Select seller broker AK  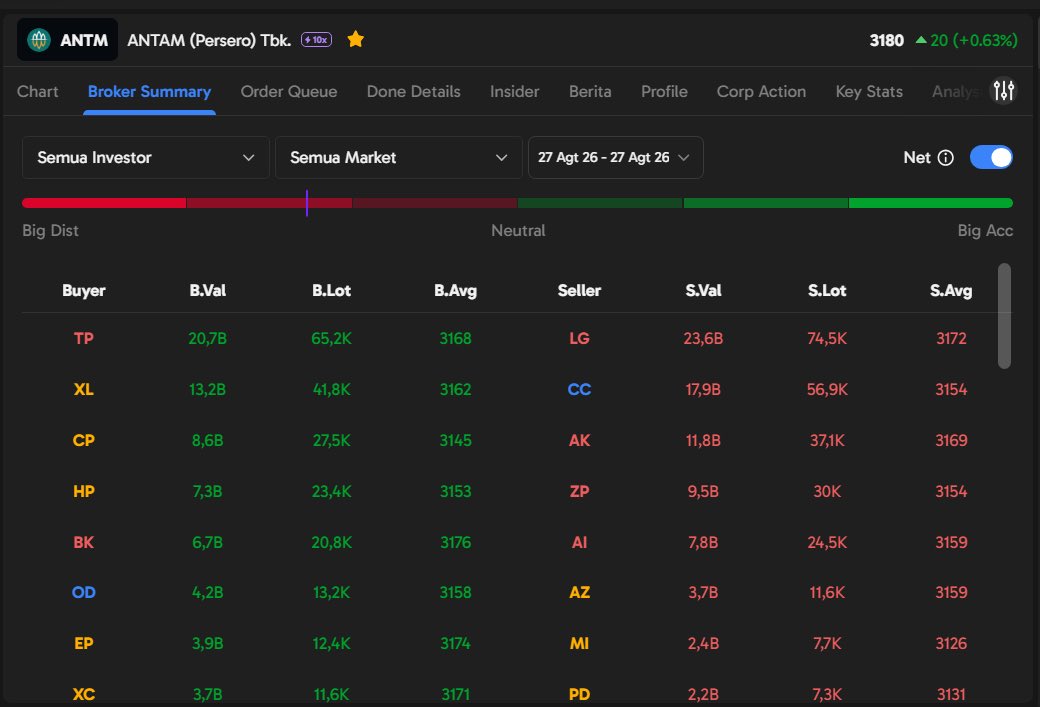(x=579, y=440)
